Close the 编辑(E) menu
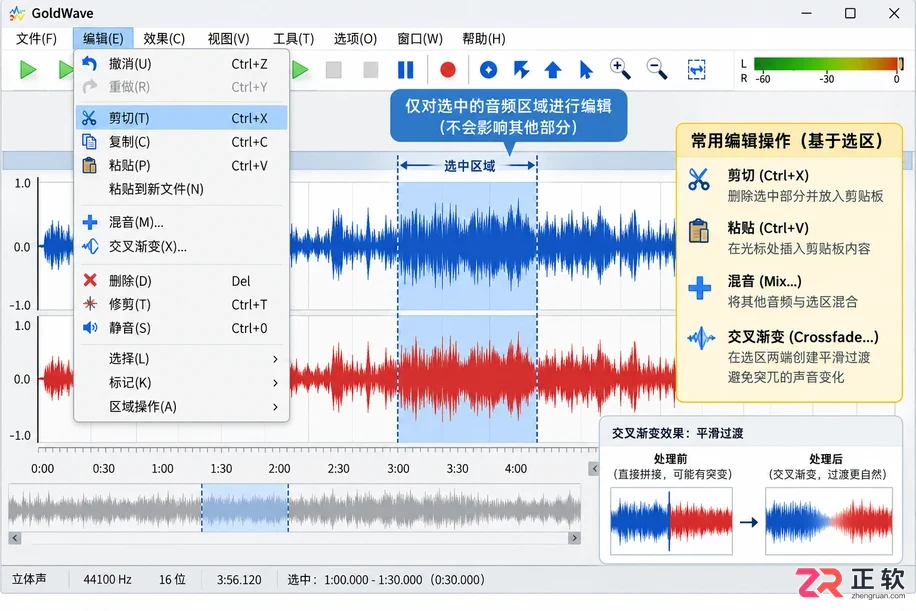The height and width of the screenshot is (611, 916). pyautogui.click(x=103, y=39)
